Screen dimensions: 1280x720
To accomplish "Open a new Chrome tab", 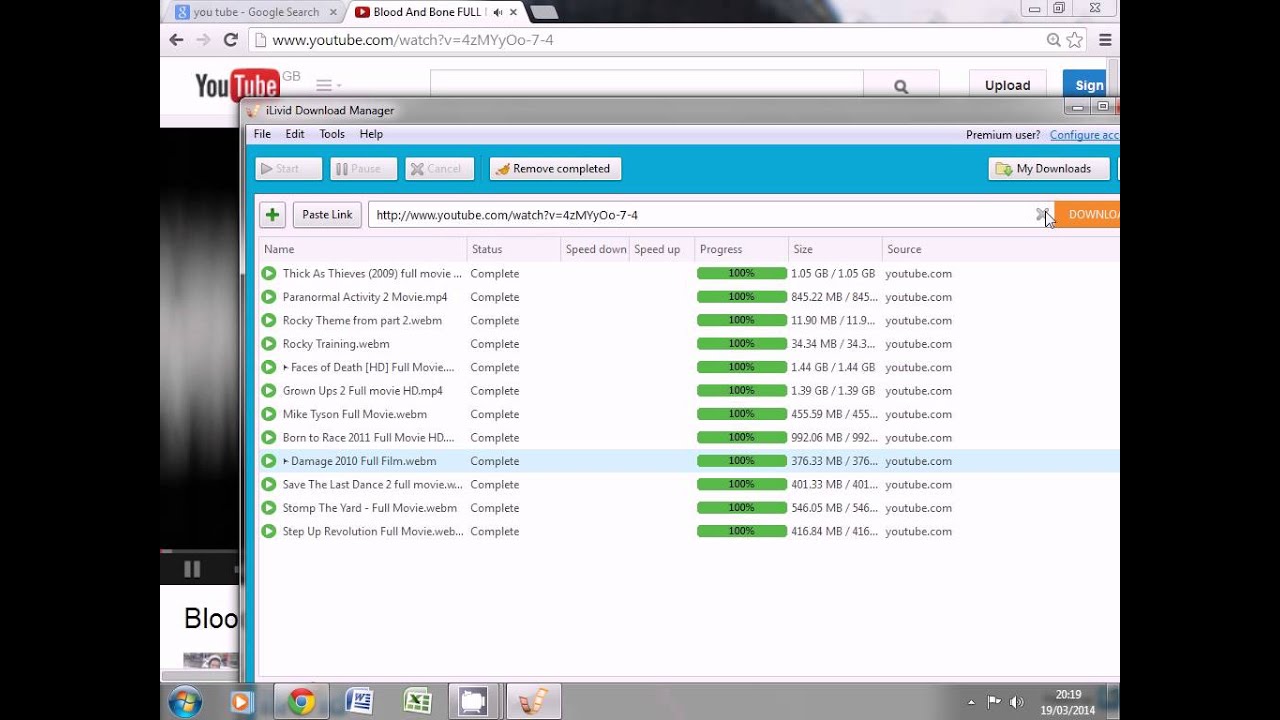I will point(544,13).
